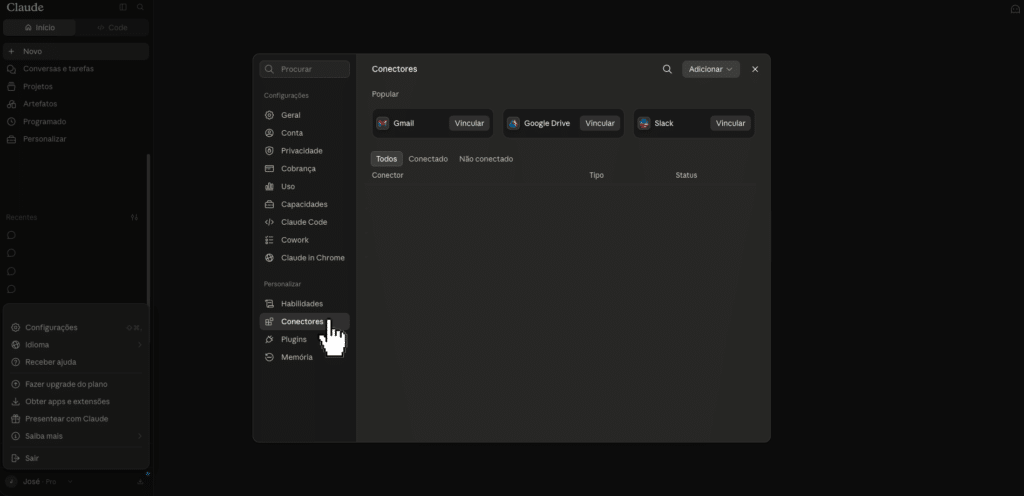
Task: Open Personalizar in the sidebar
Action: point(76,139)
